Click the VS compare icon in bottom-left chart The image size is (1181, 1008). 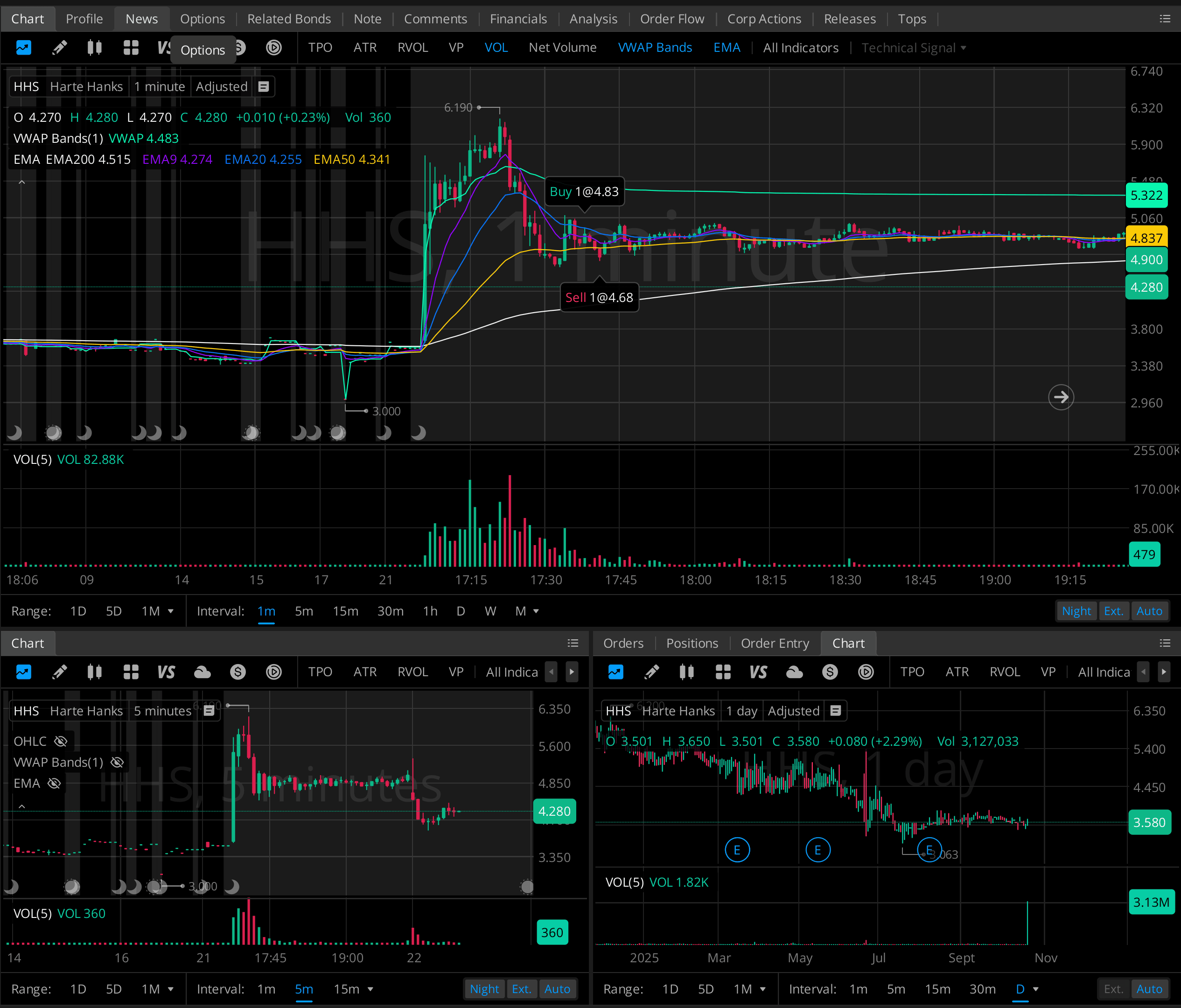coord(166,672)
